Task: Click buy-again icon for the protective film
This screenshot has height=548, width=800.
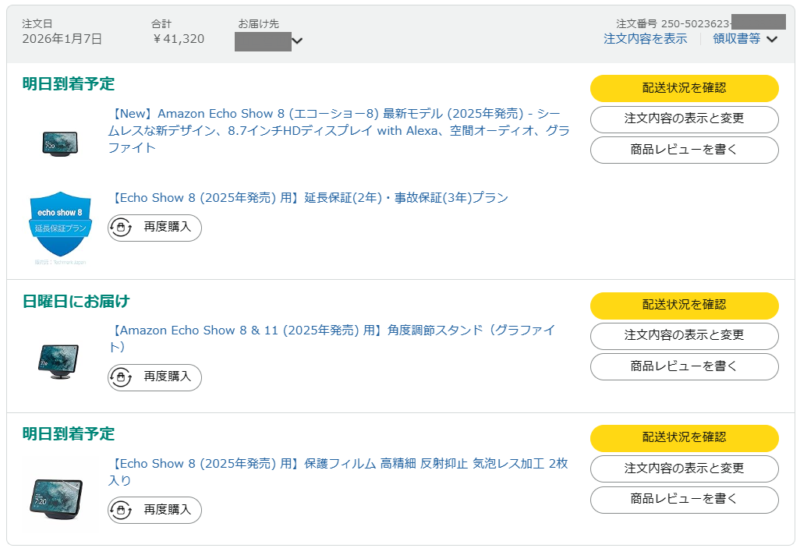Action: click(121, 510)
